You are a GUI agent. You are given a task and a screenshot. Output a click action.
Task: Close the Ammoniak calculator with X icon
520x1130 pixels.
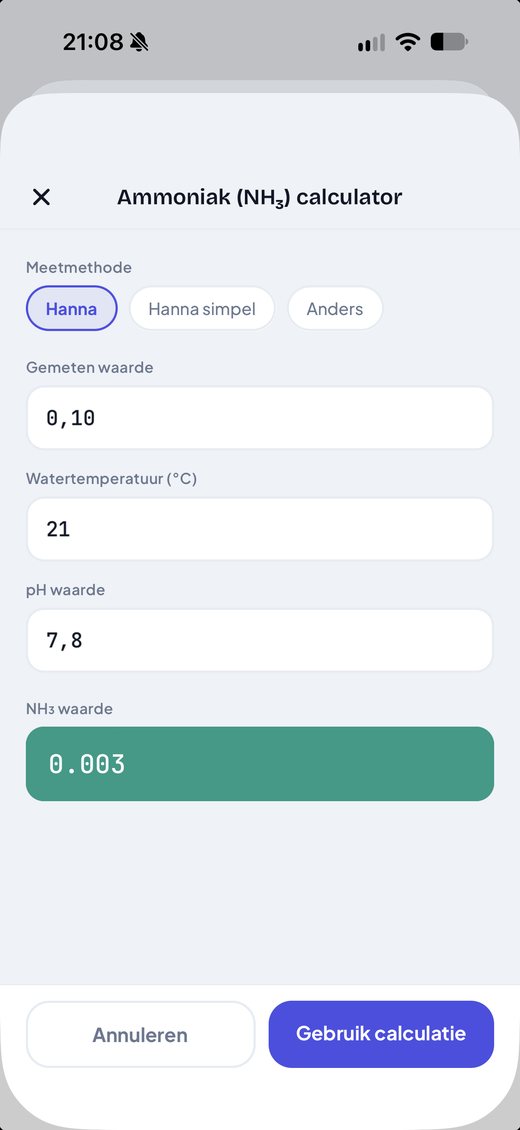pos(42,197)
